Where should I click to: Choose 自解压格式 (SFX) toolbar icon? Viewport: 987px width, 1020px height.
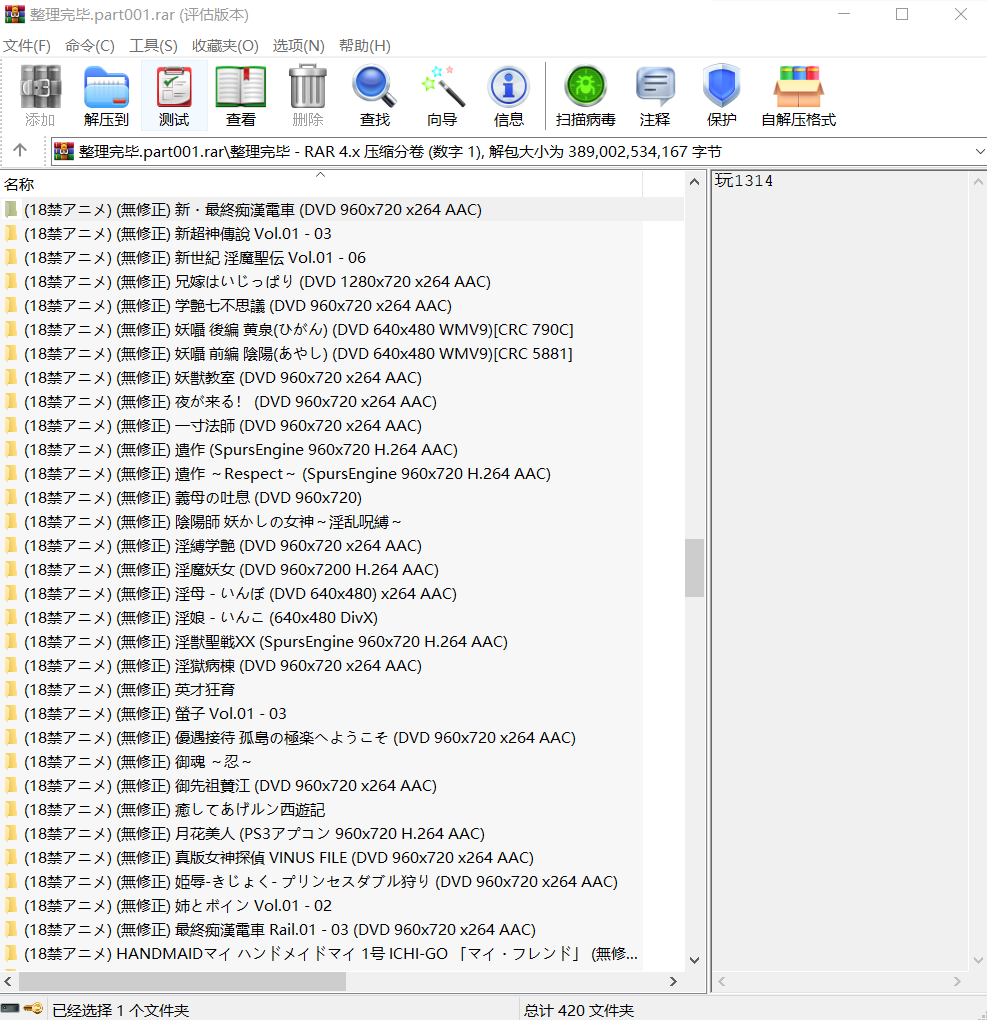coord(798,96)
